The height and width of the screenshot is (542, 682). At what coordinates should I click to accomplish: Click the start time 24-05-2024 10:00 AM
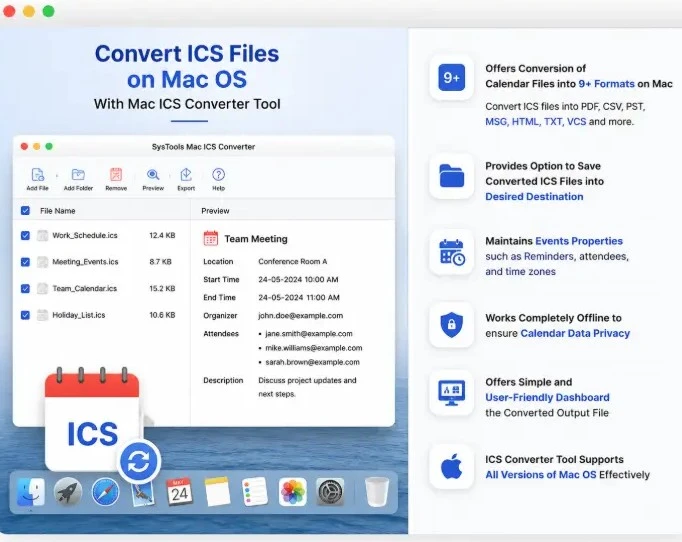[x=298, y=279]
